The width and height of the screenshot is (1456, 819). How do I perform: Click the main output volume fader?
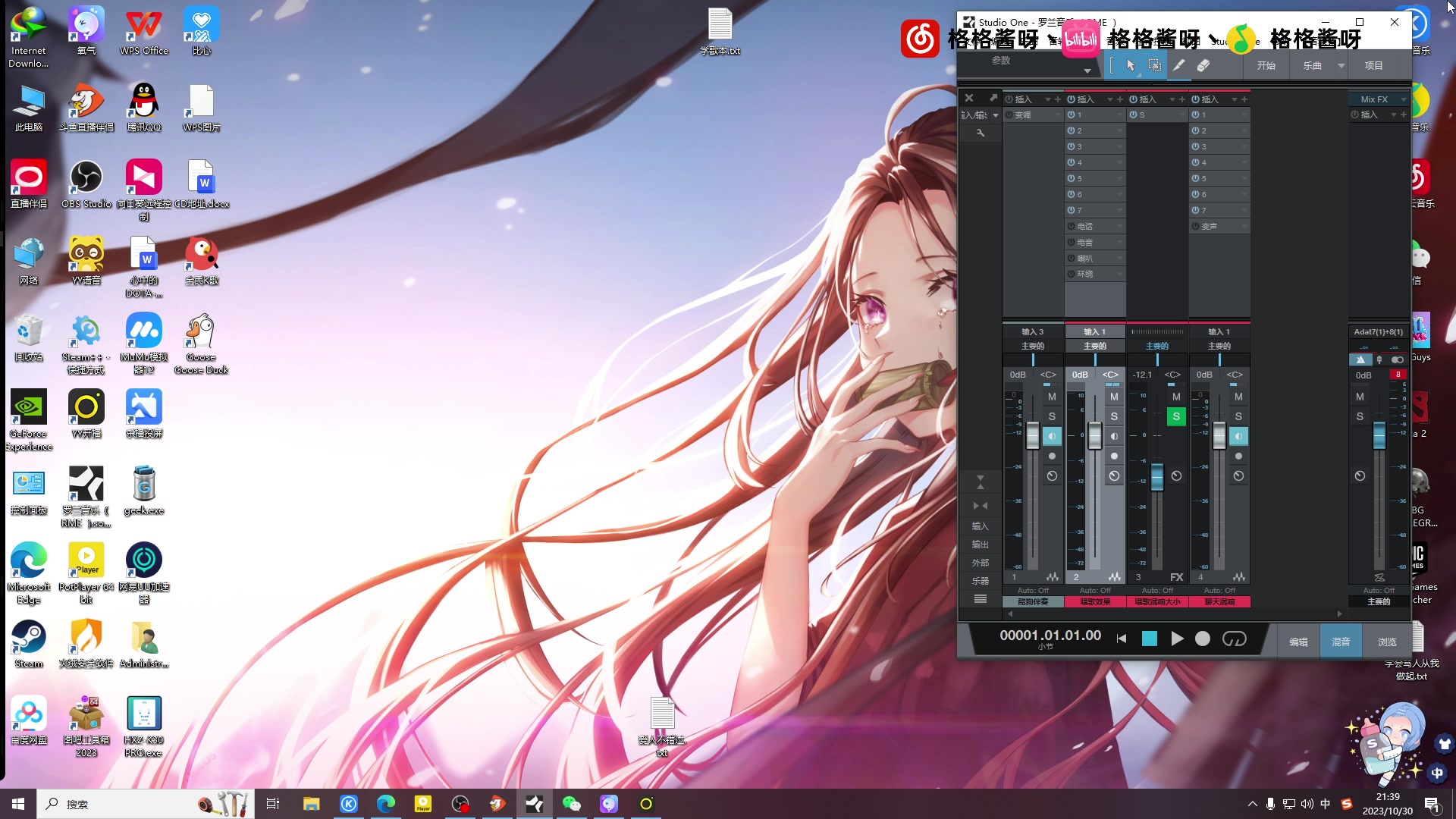tap(1379, 435)
